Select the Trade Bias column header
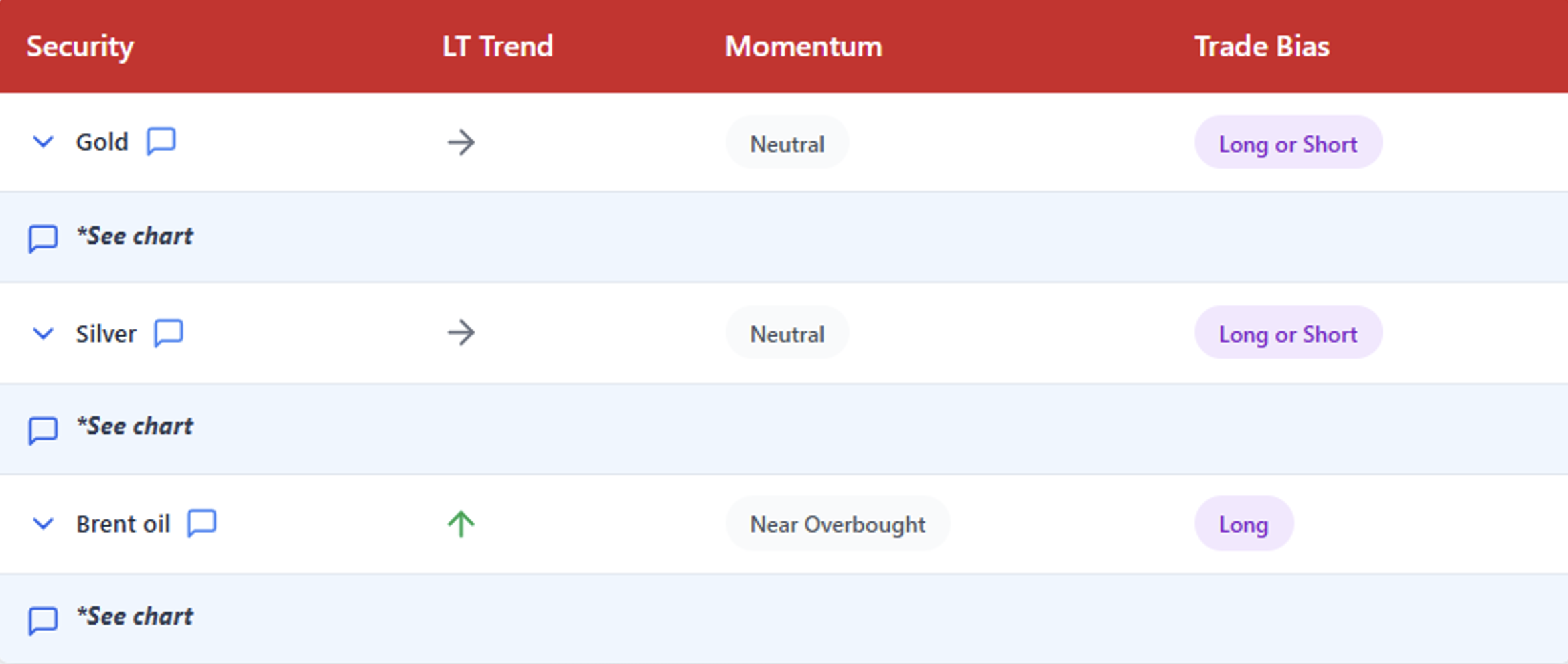 [x=1262, y=46]
